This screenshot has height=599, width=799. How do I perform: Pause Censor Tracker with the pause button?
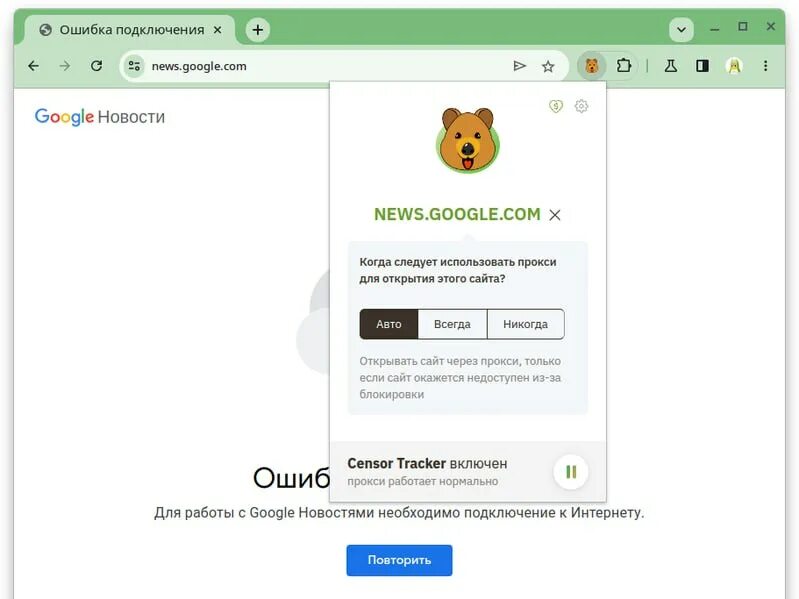571,472
